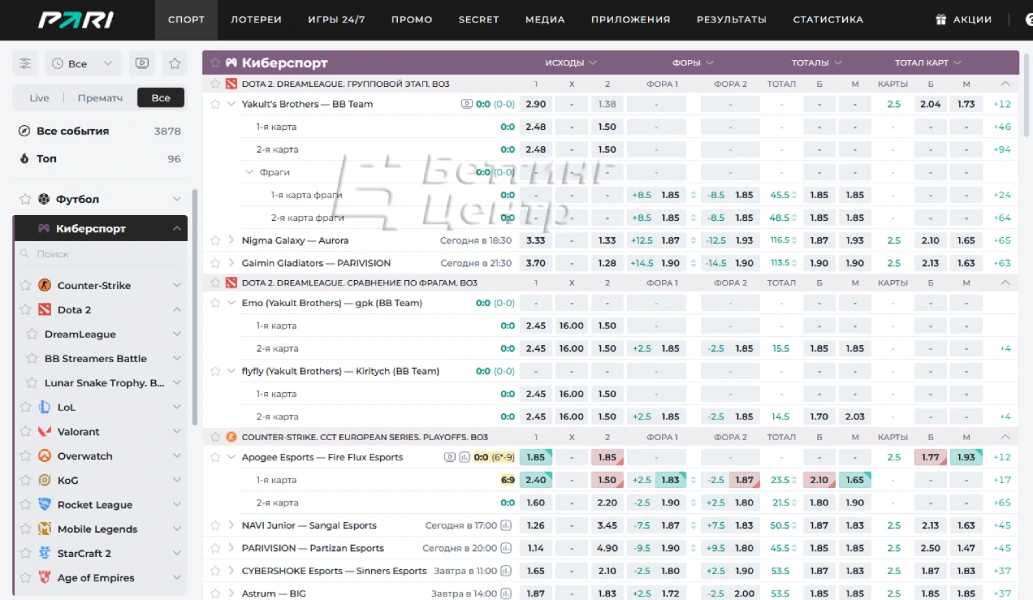The image size is (1033, 600).
Task: Favorite Dota 2 in the sidebar
Action: 25,310
